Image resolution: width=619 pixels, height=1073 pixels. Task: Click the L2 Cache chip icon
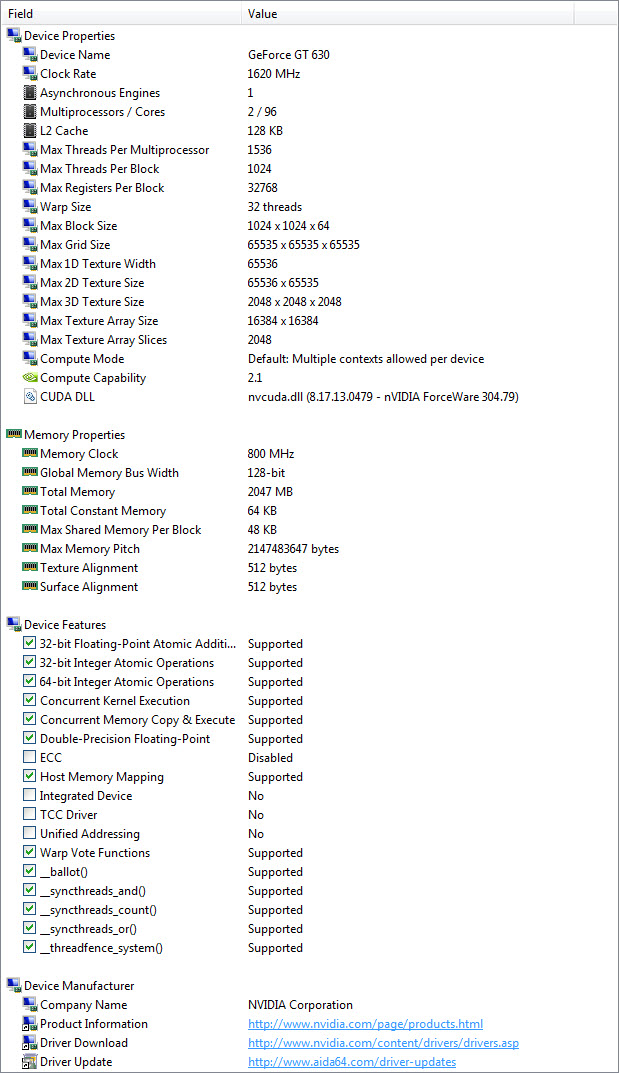point(29,130)
